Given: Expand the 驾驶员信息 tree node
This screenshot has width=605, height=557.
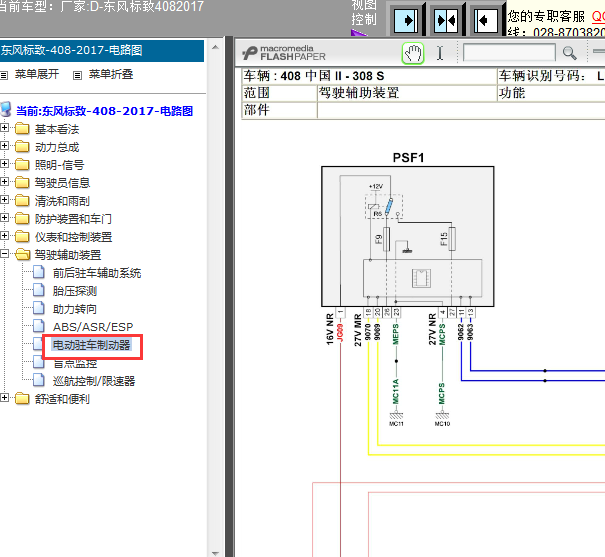Looking at the screenshot, I should 4,182.
